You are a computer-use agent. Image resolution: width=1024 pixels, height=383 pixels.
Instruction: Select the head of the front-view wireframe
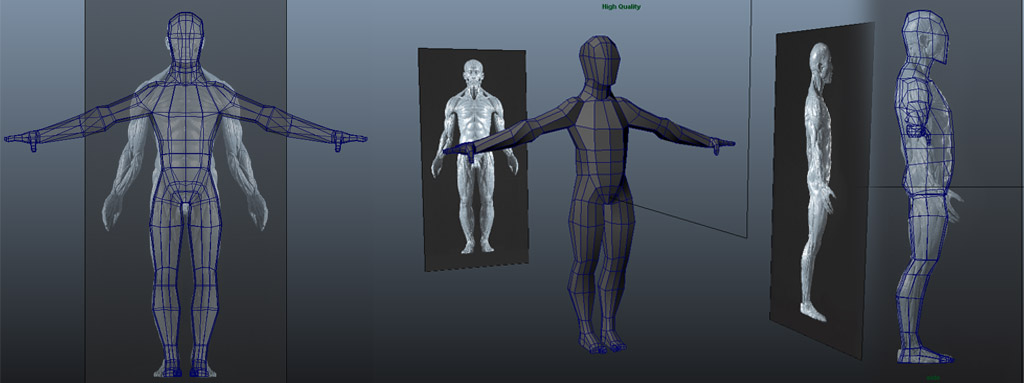click(x=185, y=39)
